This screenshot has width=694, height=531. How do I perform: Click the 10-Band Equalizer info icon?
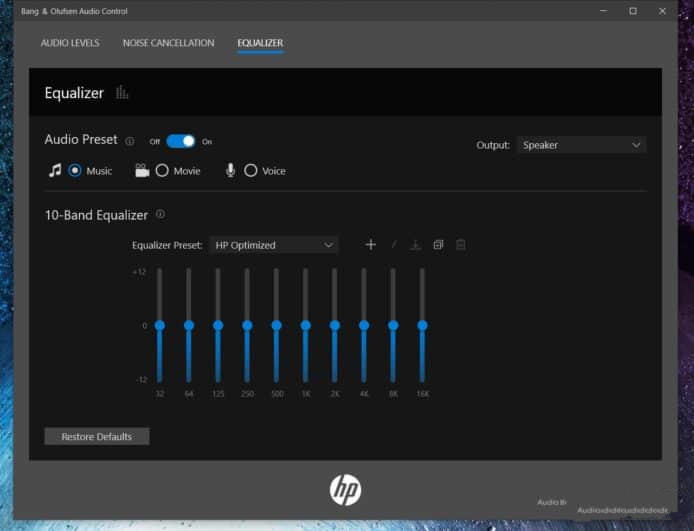160,214
